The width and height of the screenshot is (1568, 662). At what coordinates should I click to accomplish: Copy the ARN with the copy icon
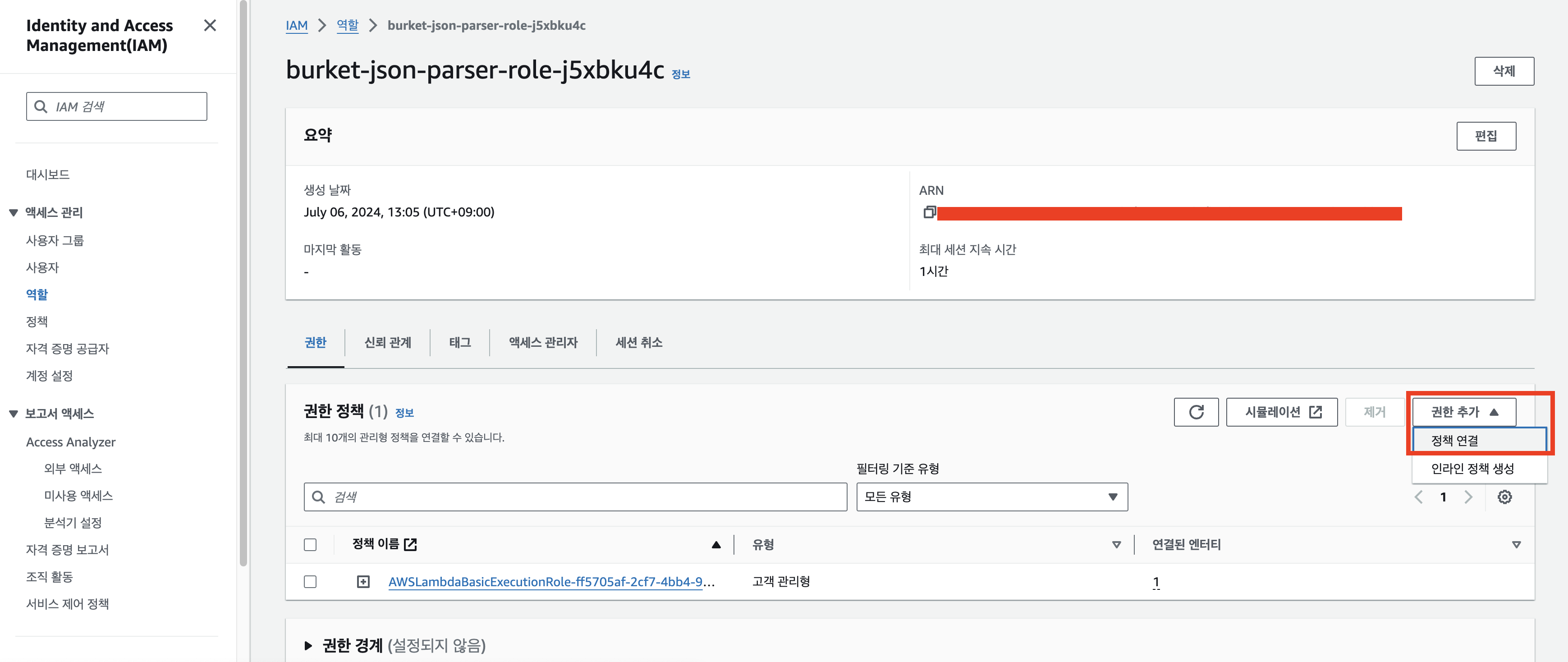pos(929,212)
